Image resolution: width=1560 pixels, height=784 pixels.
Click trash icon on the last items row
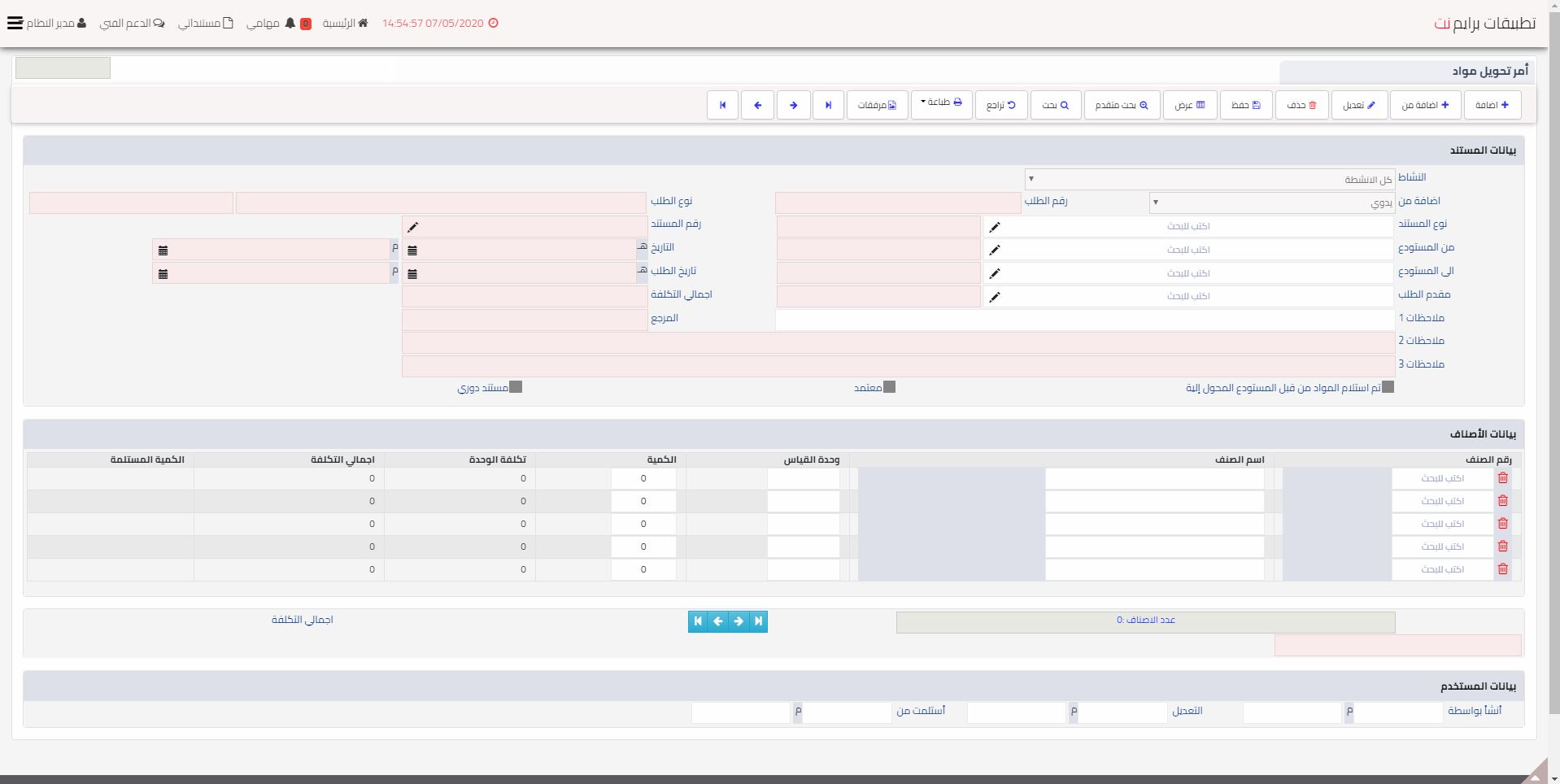pyautogui.click(x=1502, y=569)
